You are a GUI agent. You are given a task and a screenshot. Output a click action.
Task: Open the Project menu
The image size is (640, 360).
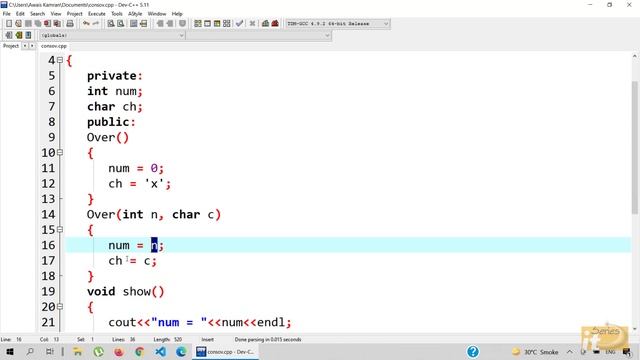tap(74, 14)
